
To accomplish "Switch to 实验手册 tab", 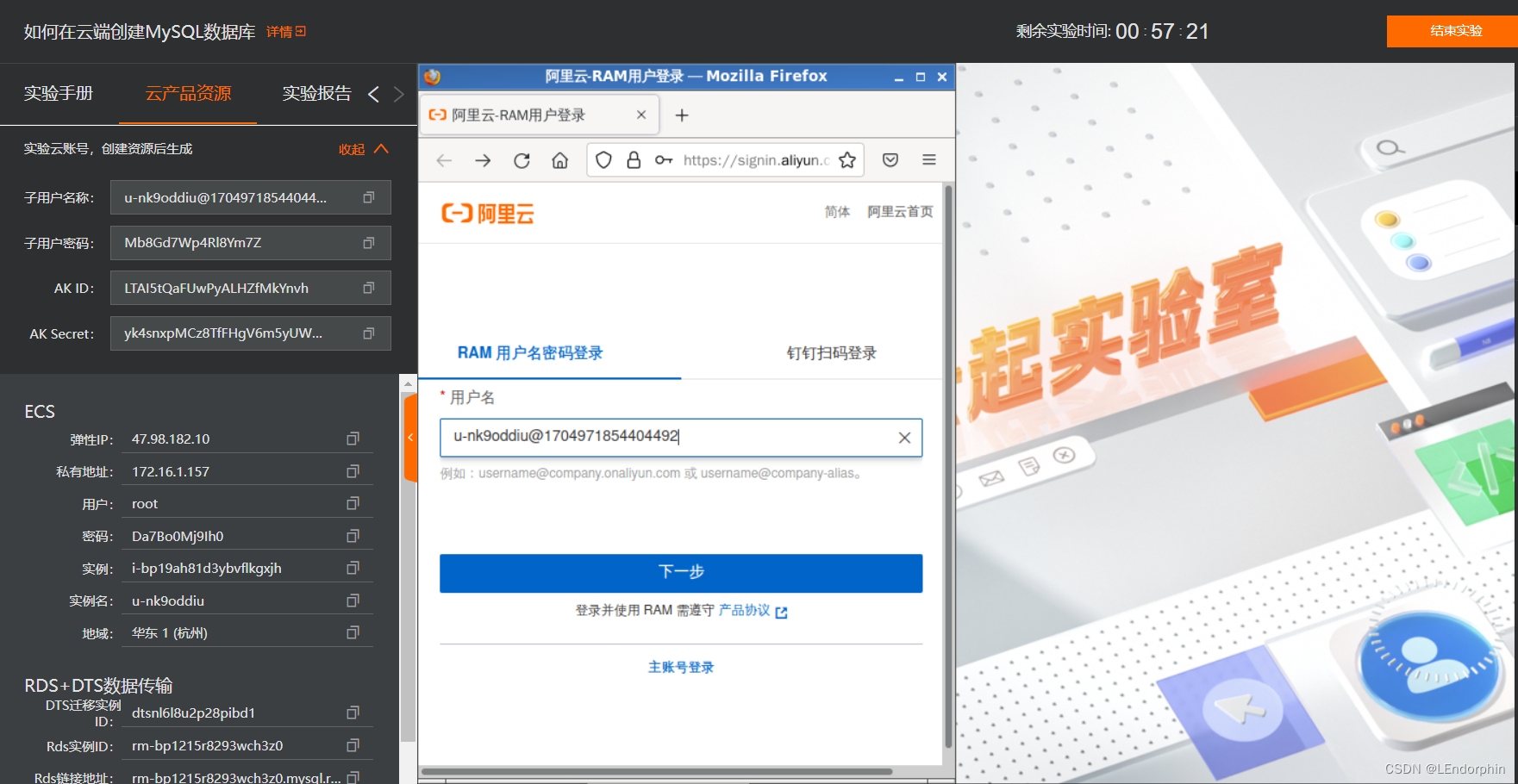I will point(59,93).
